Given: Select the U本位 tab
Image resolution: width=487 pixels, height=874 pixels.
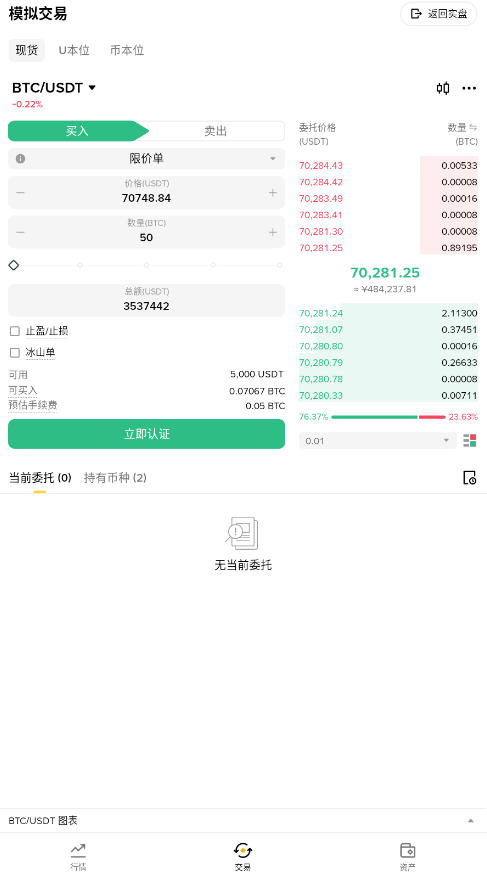Looking at the screenshot, I should tap(74, 50).
